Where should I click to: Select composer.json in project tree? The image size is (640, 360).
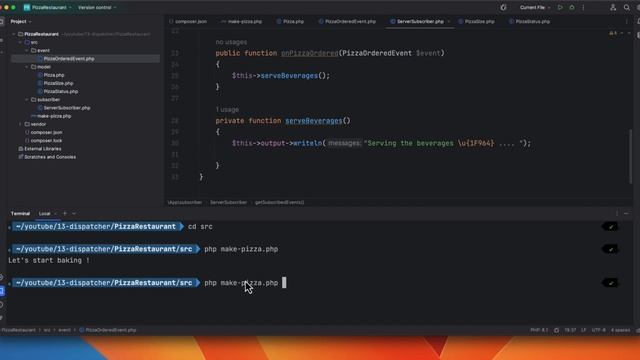pyautogui.click(x=46, y=132)
